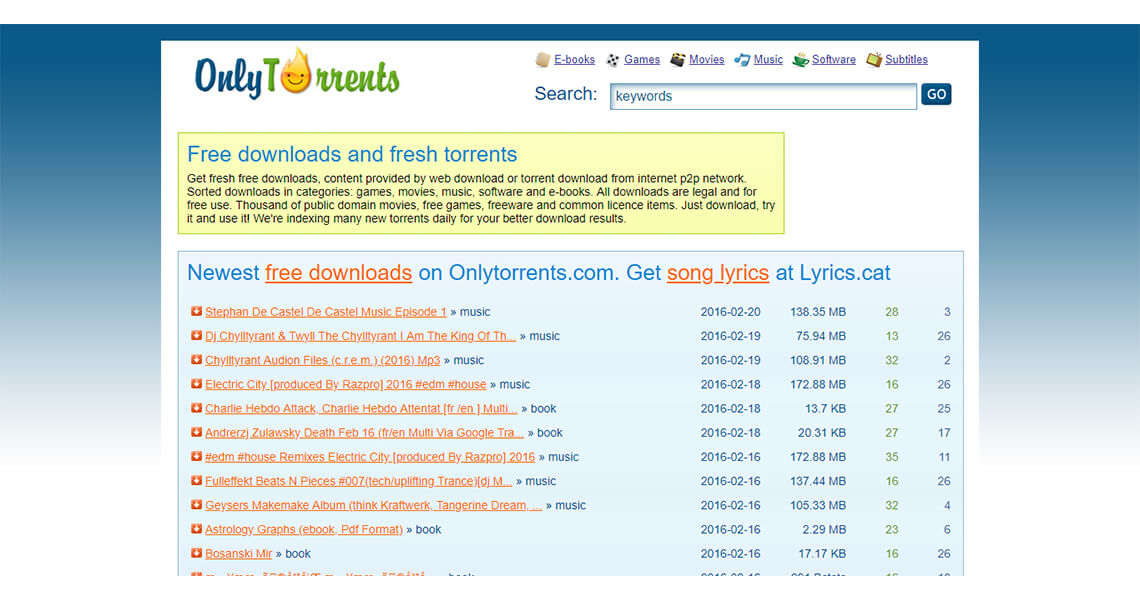Screen dimensions: 1140x600
Task: Download icon for Dj Chylltyrant & Twyll row
Action: pyautogui.click(x=196, y=335)
